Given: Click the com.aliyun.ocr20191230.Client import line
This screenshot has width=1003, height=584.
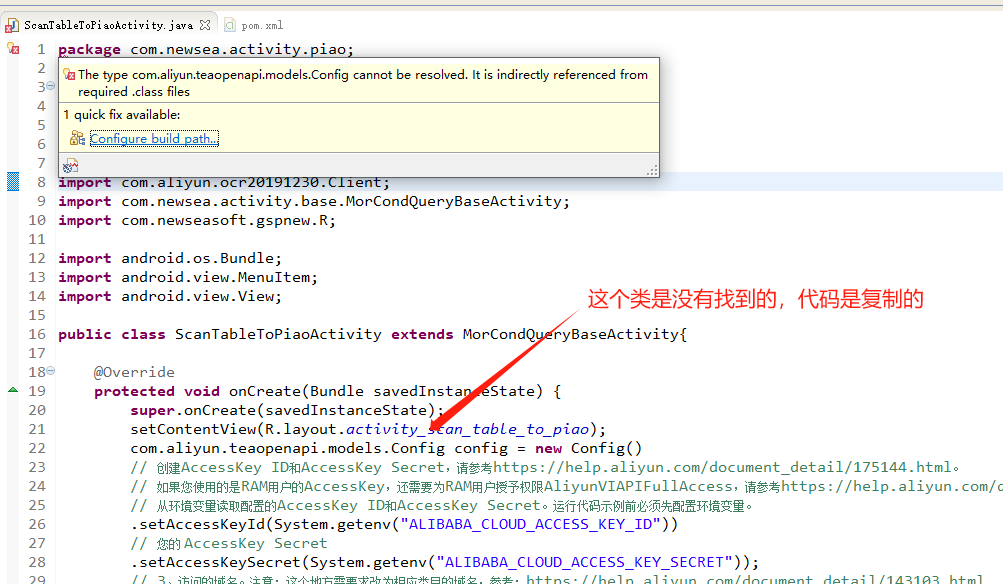Looking at the screenshot, I should tap(224, 183).
